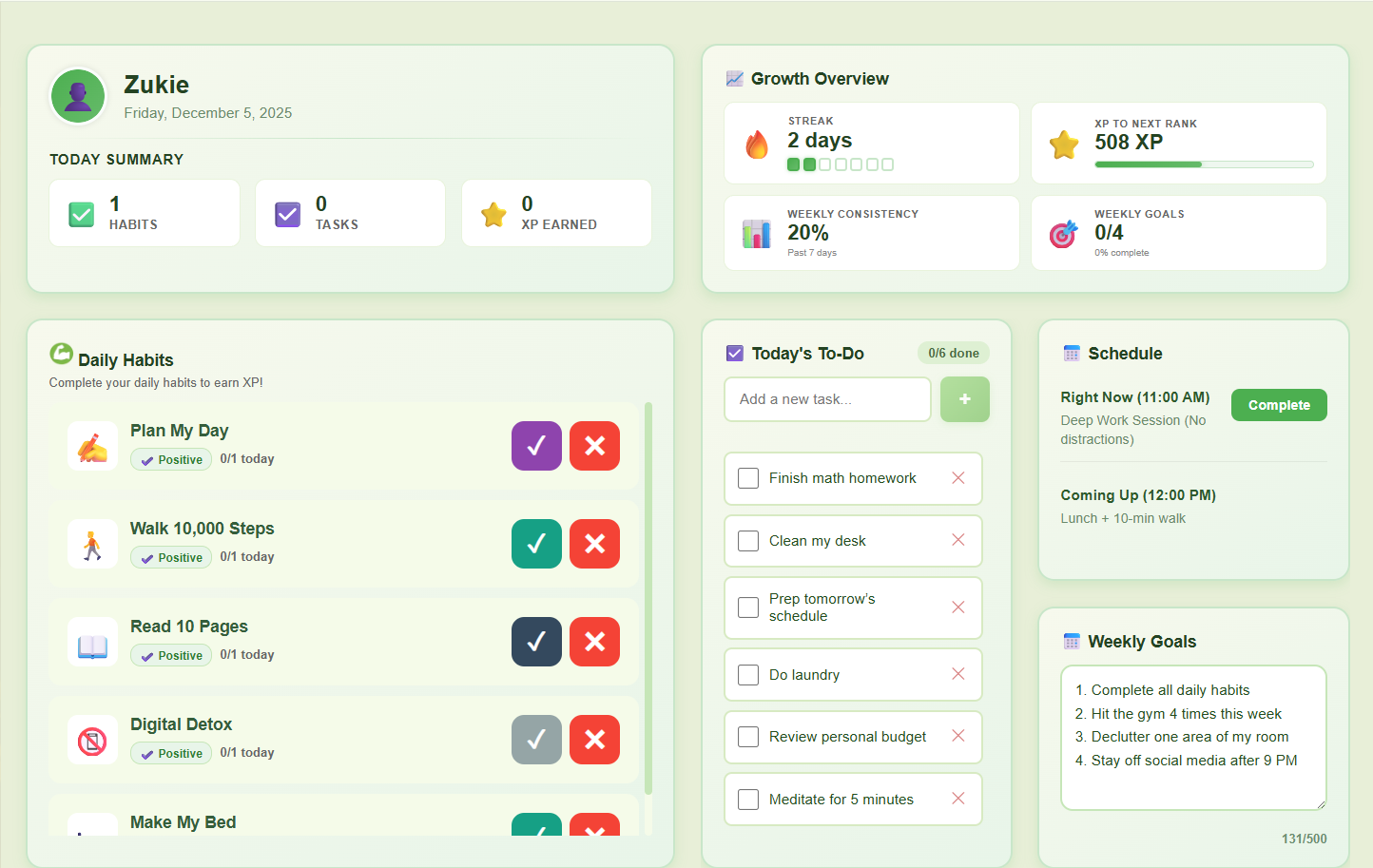Check the Do laundry checkbox

click(x=748, y=674)
